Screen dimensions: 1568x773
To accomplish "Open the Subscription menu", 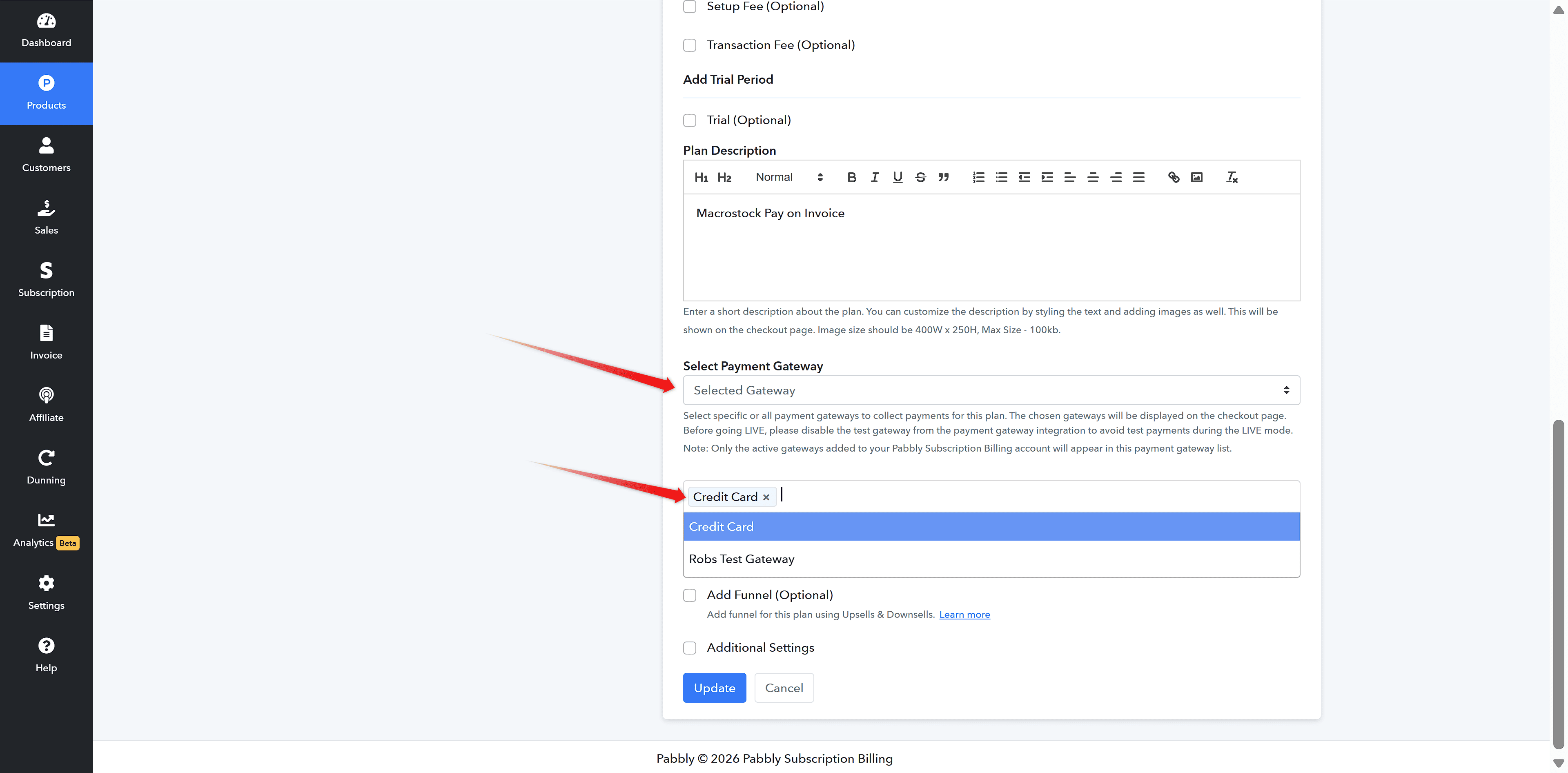I will 46,281.
